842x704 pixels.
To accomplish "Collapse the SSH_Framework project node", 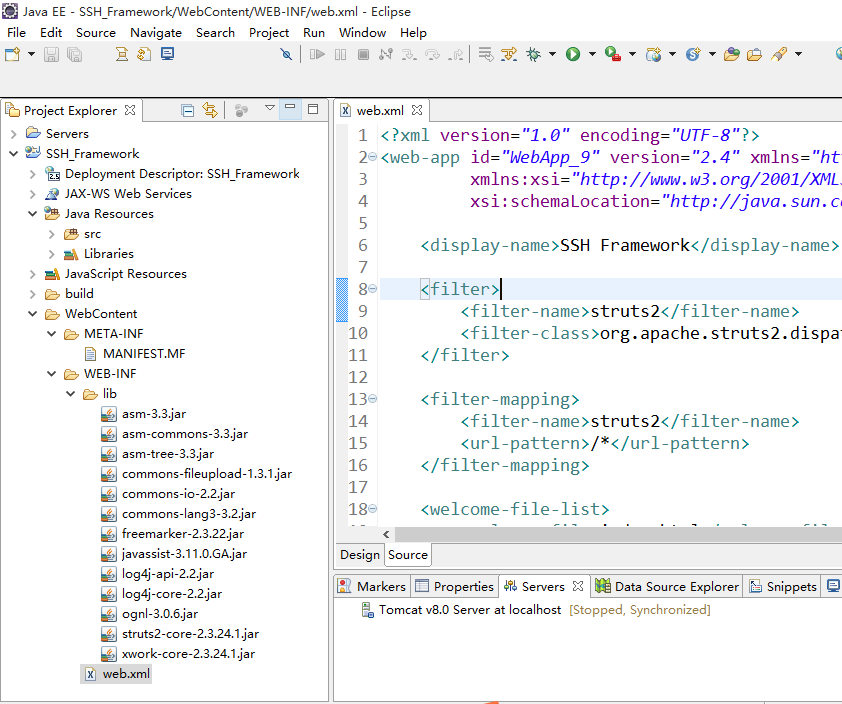I will (14, 154).
